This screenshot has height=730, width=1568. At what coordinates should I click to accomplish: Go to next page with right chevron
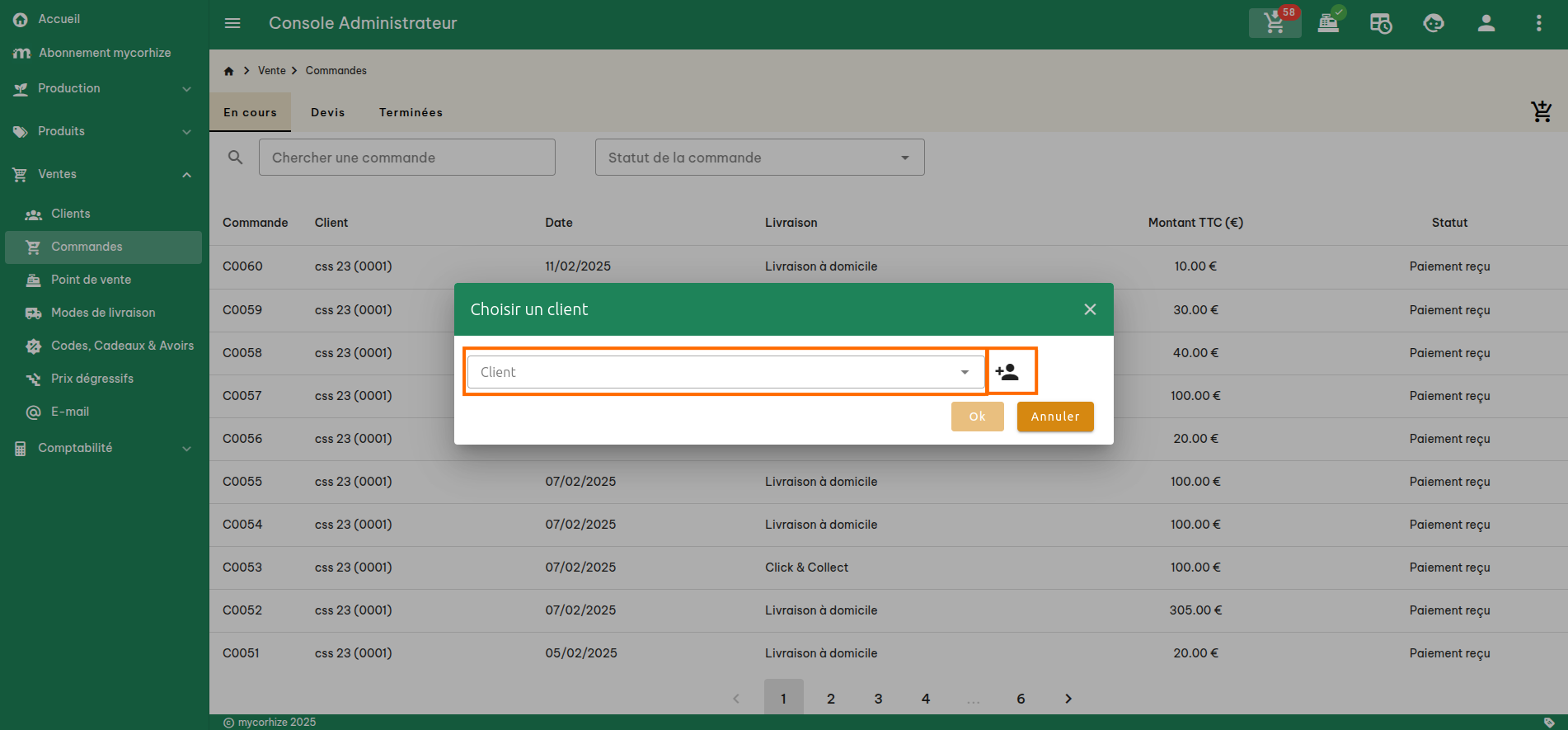1068,699
